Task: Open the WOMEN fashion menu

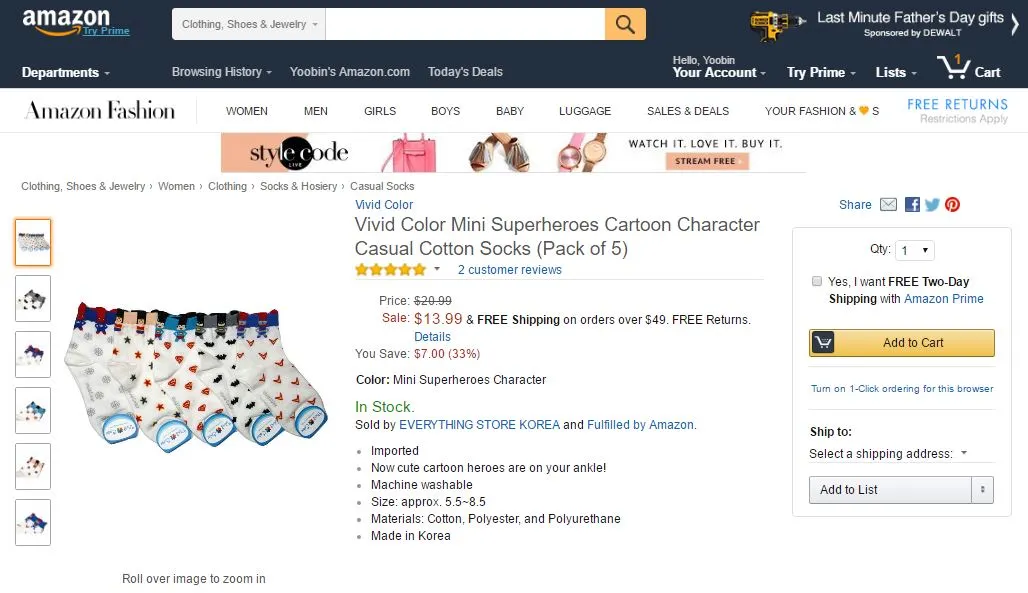Action: (246, 111)
